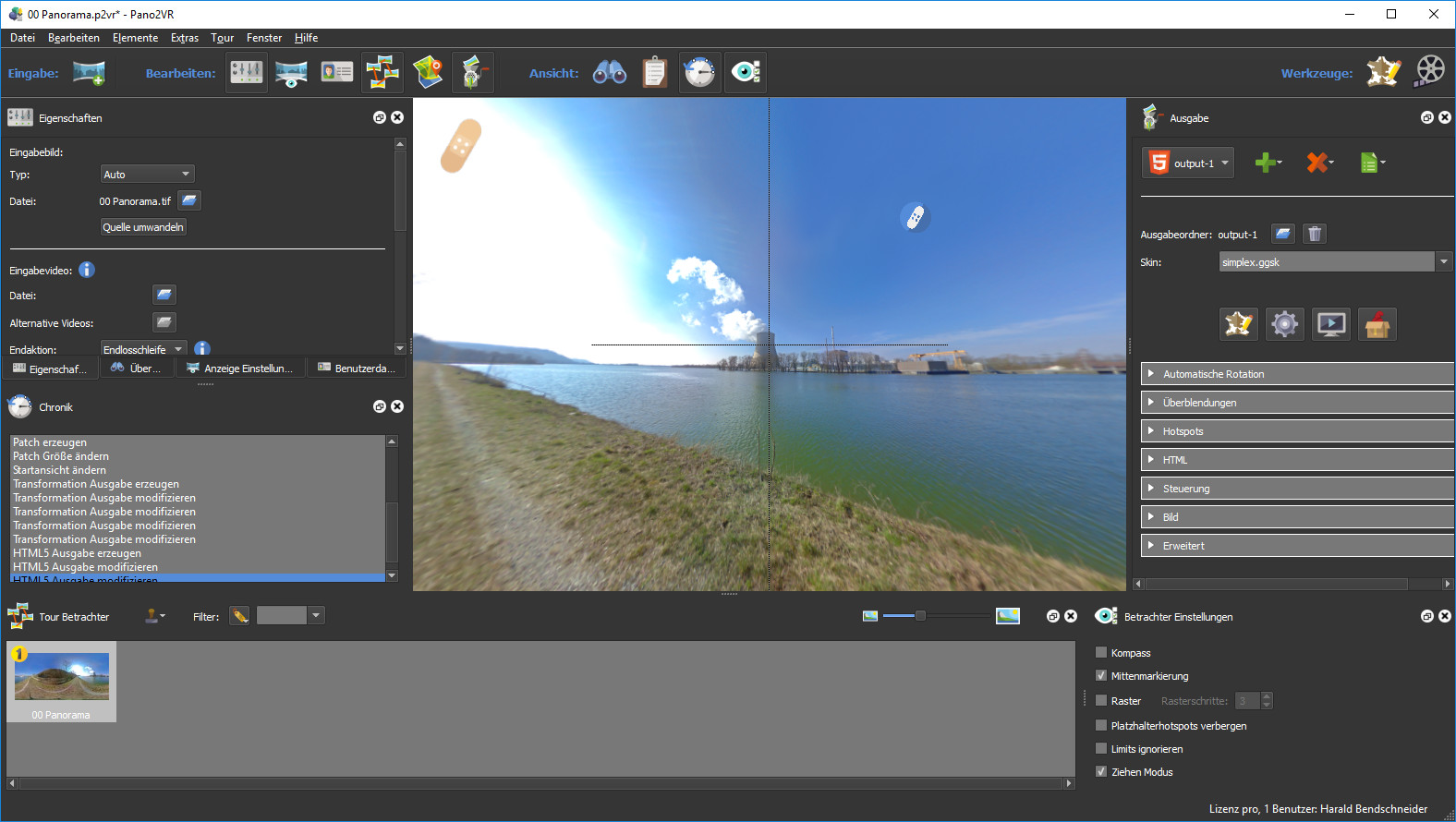The image size is (1456, 822).
Task: Click the green plus add output icon
Action: click(x=1267, y=163)
